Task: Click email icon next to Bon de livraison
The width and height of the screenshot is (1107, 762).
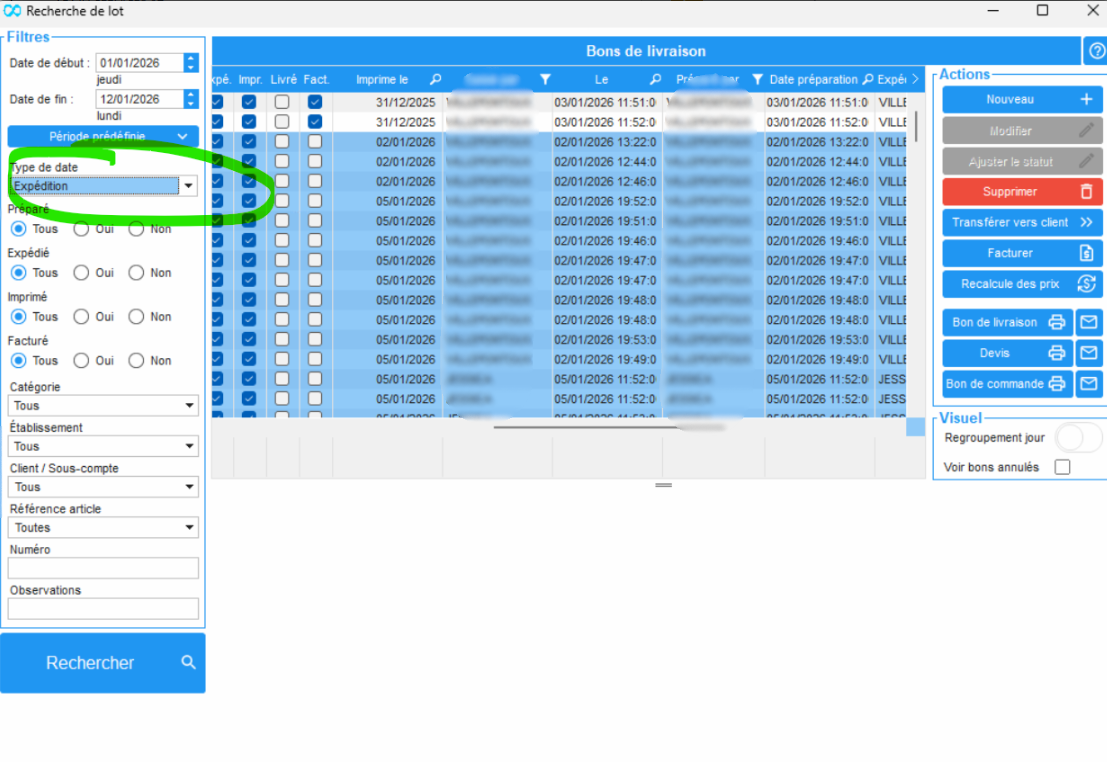Action: (1089, 322)
